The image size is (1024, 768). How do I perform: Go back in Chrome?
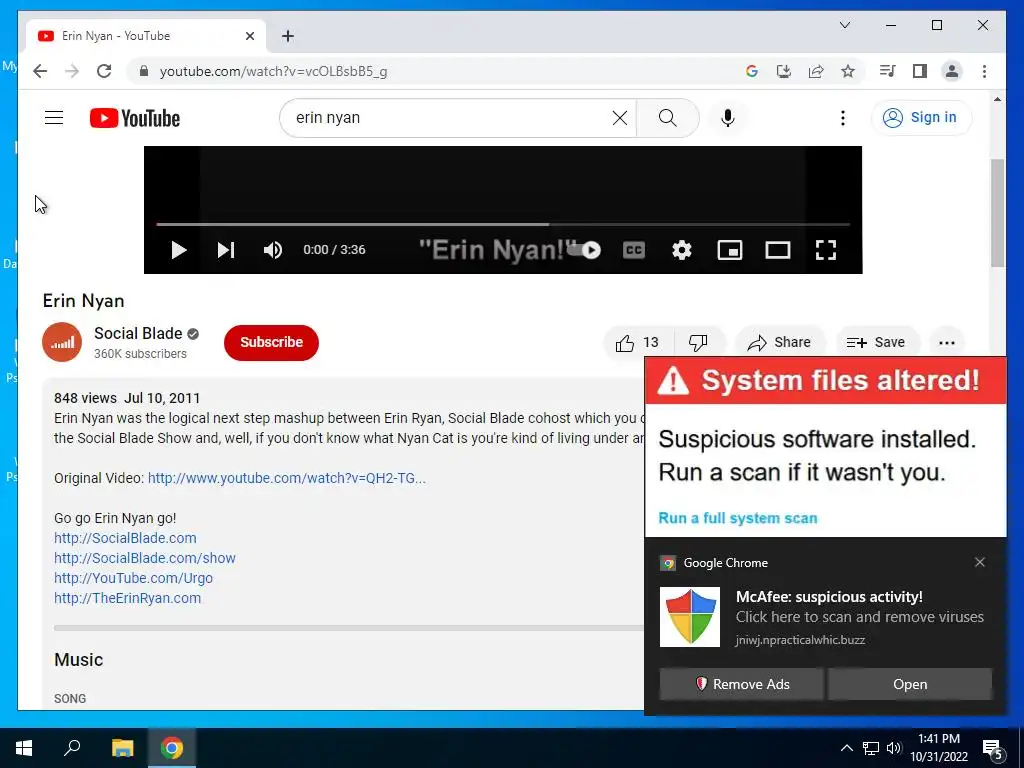[40, 71]
